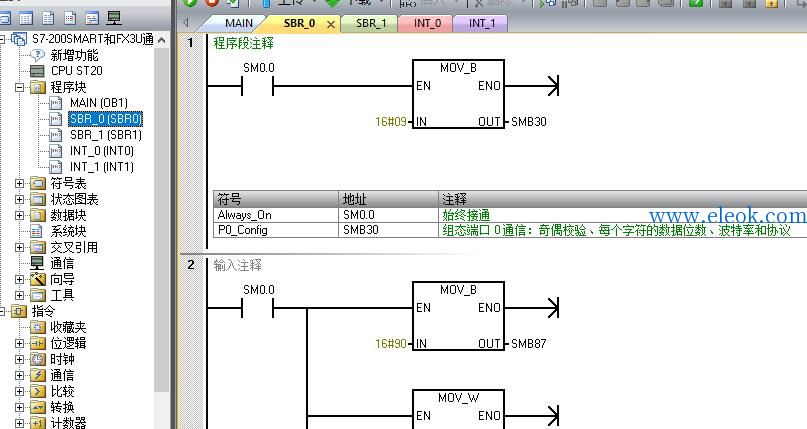Open MAIN (OB1) program block

[99, 103]
